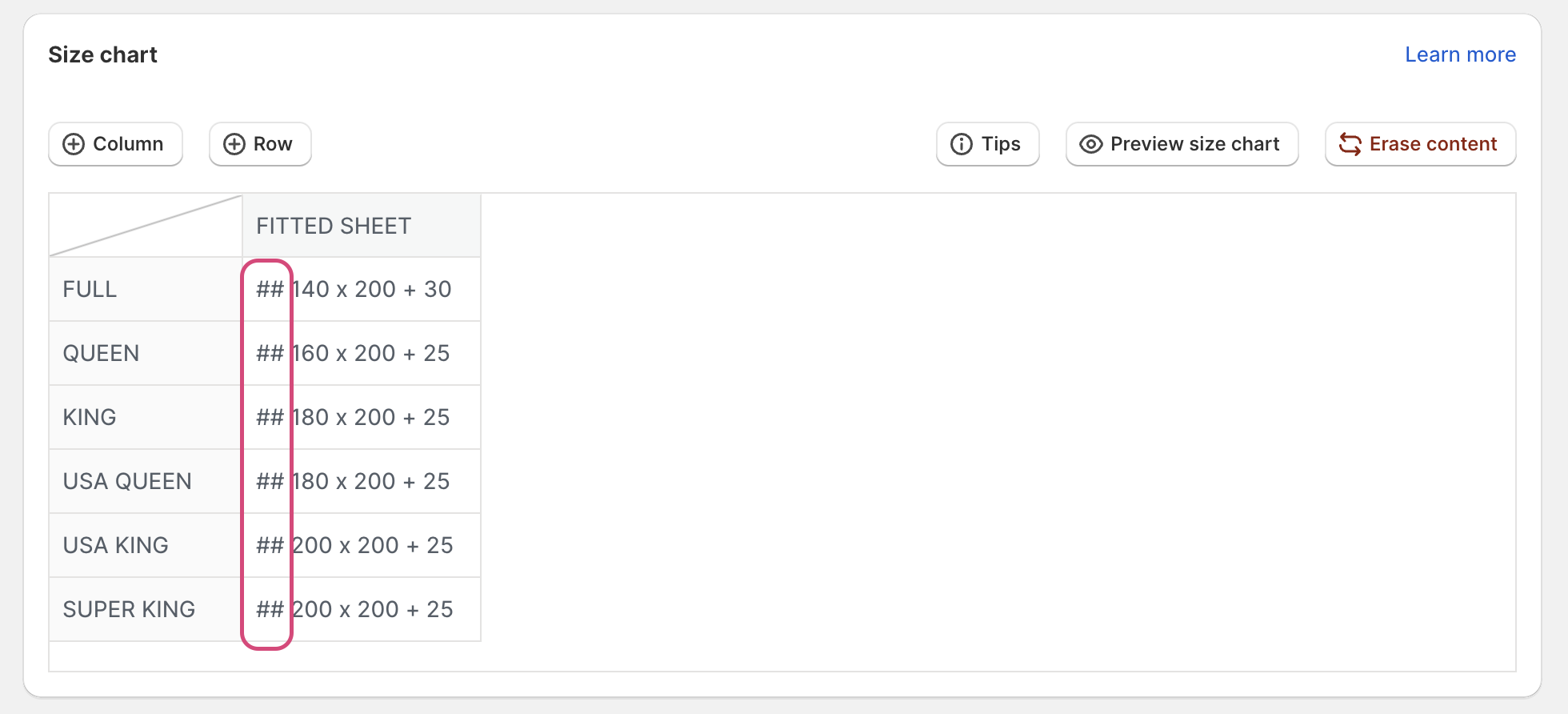Edit the KING row label cell
Screen dimensions: 1568x714
pos(144,417)
